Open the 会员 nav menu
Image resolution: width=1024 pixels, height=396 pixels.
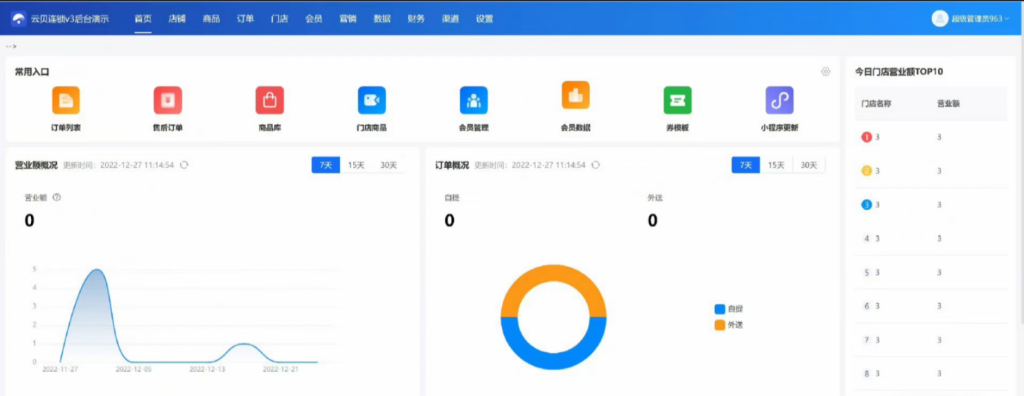point(313,19)
